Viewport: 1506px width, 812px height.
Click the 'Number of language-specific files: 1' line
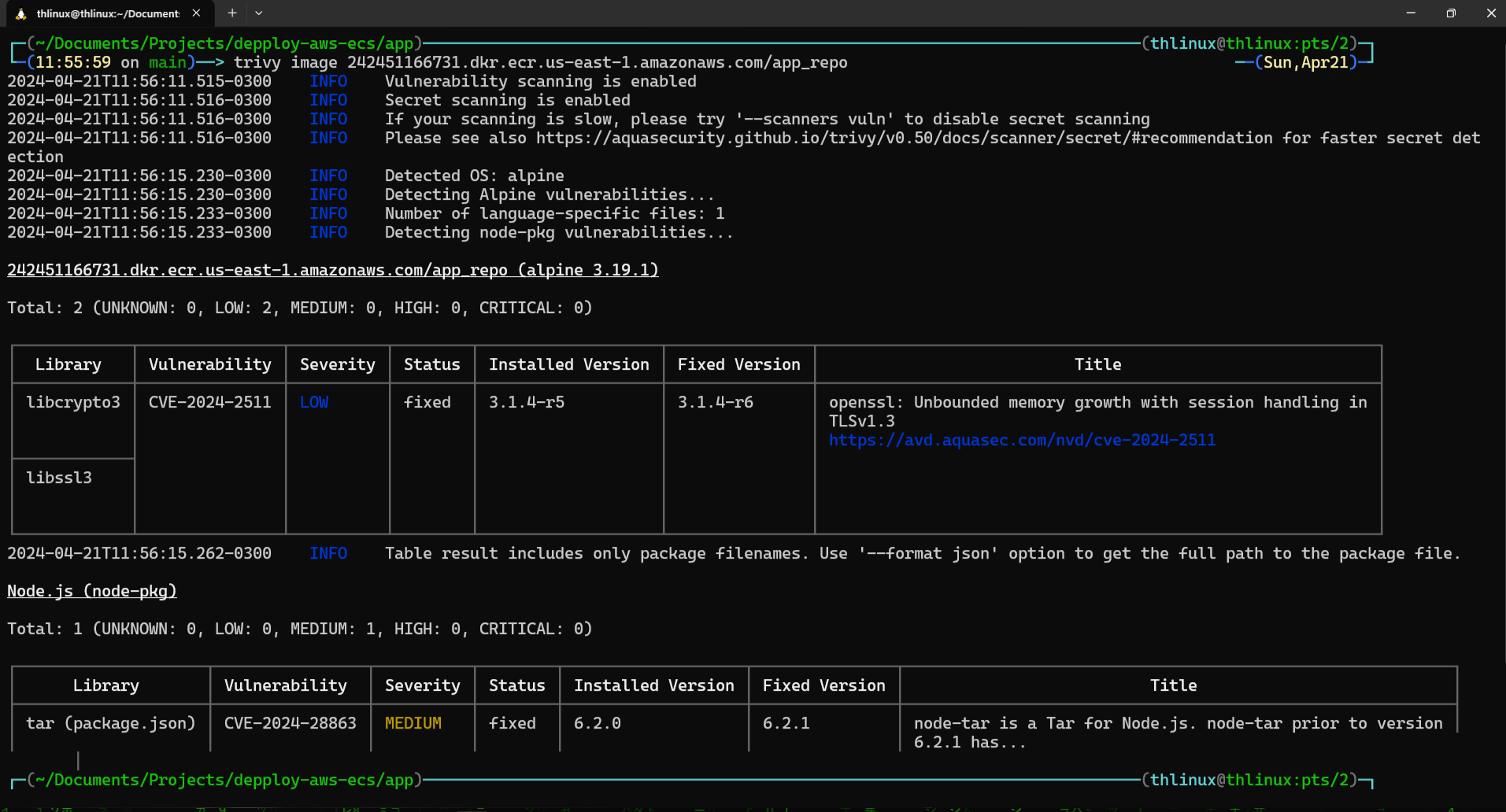(x=554, y=213)
